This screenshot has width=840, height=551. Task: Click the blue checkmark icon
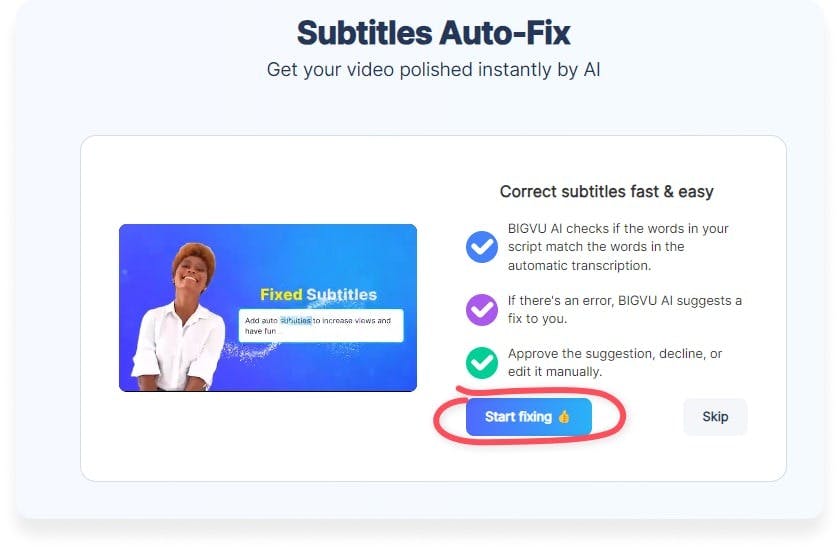482,246
